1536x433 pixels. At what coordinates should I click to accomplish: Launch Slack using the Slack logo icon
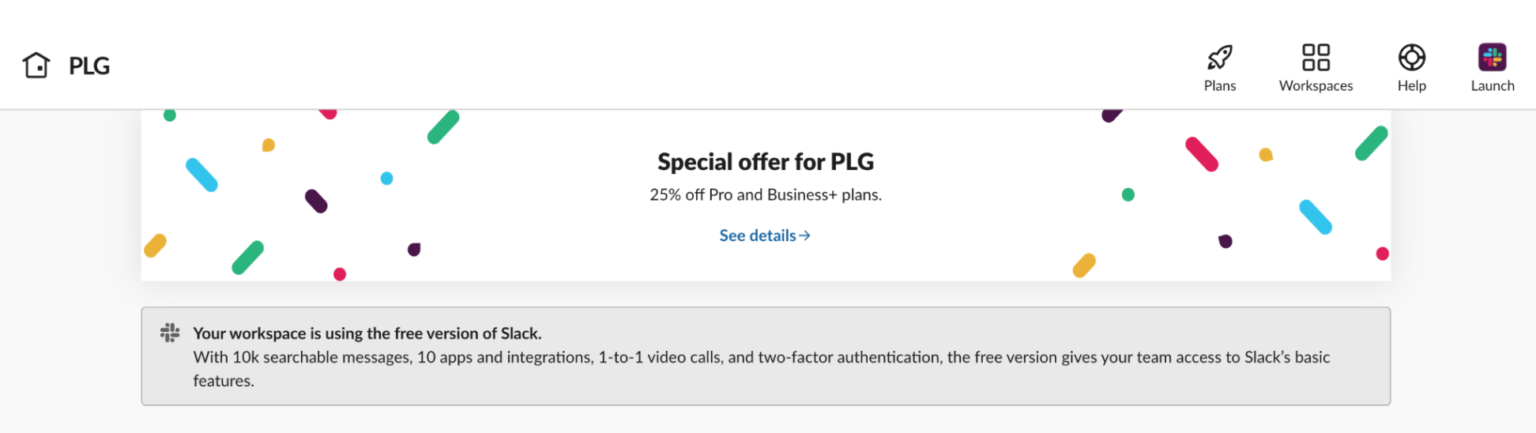pos(1492,57)
